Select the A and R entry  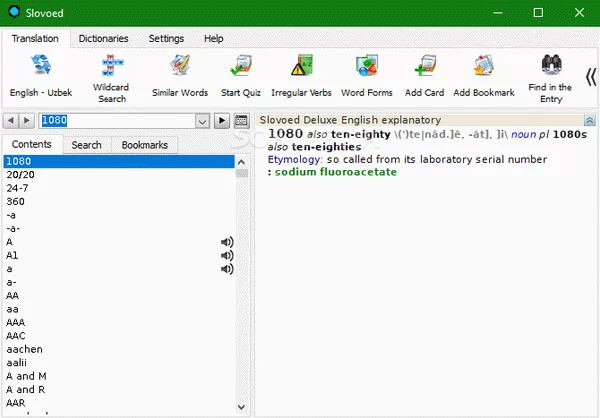119,389
